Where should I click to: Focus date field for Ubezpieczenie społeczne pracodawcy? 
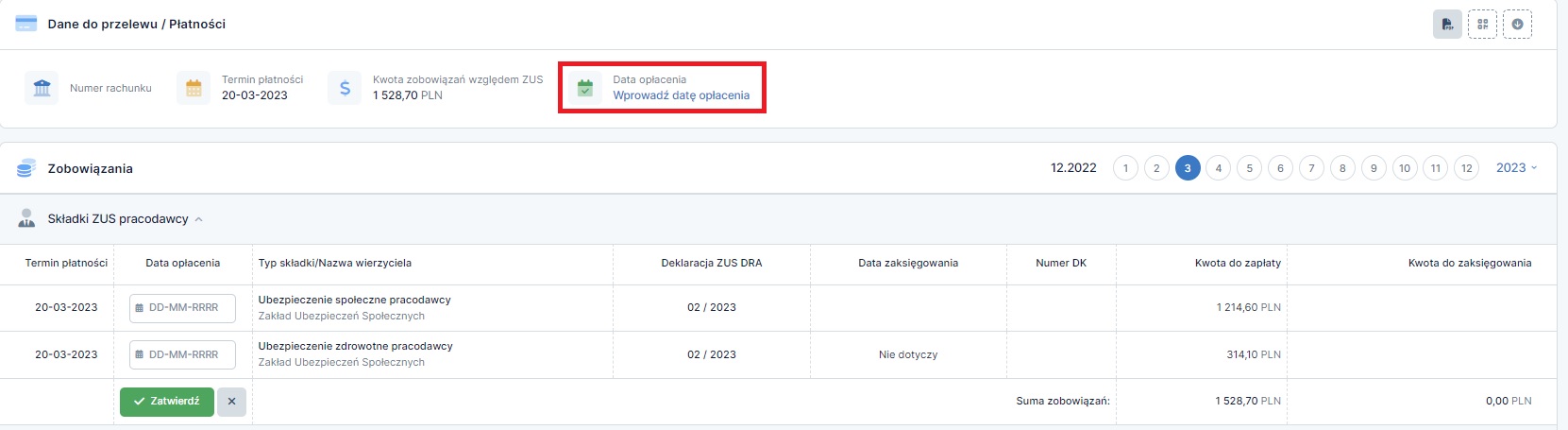182,308
